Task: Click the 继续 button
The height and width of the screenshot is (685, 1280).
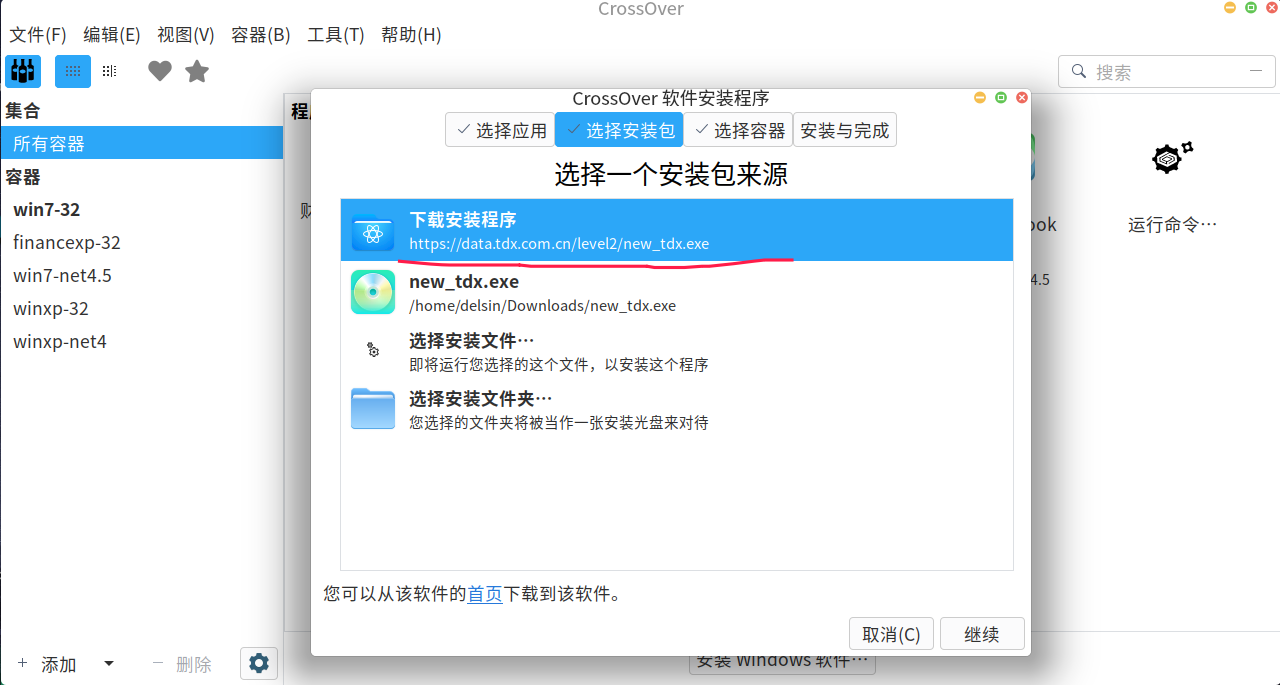Action: (982, 633)
